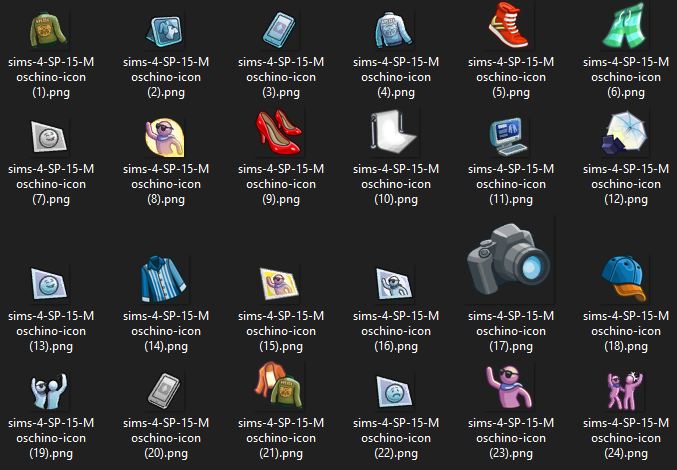The image size is (677, 470).
Task: Click the filename ending in (16).png
Action: [396, 331]
